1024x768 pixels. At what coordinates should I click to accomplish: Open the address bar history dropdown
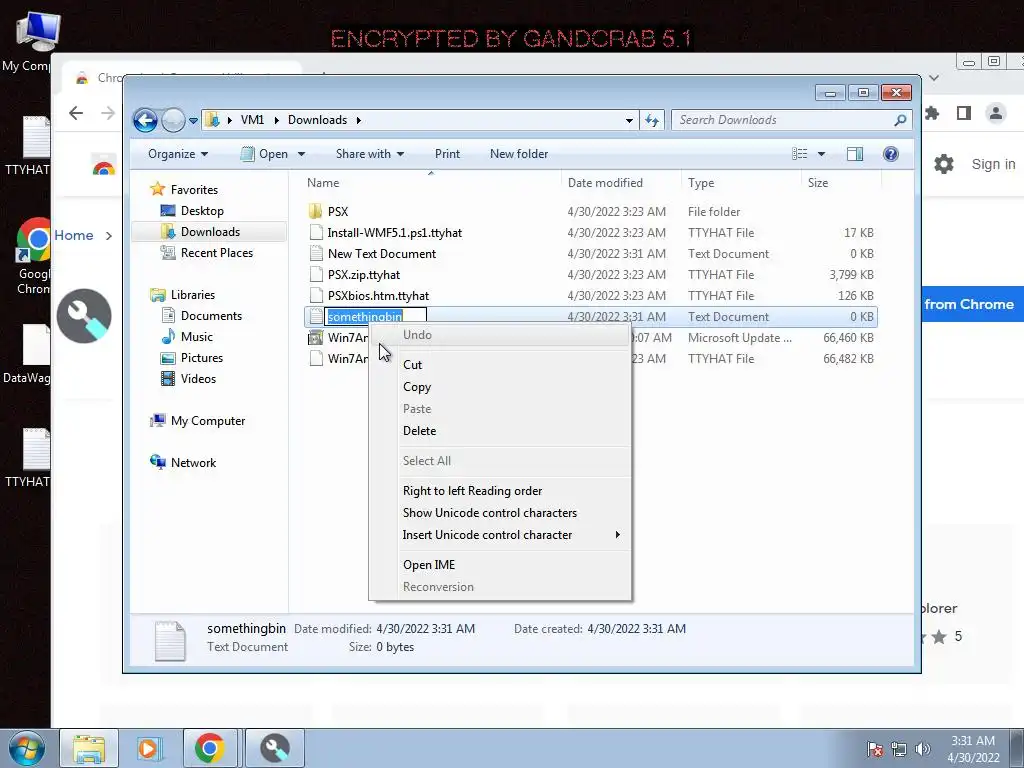coord(629,120)
